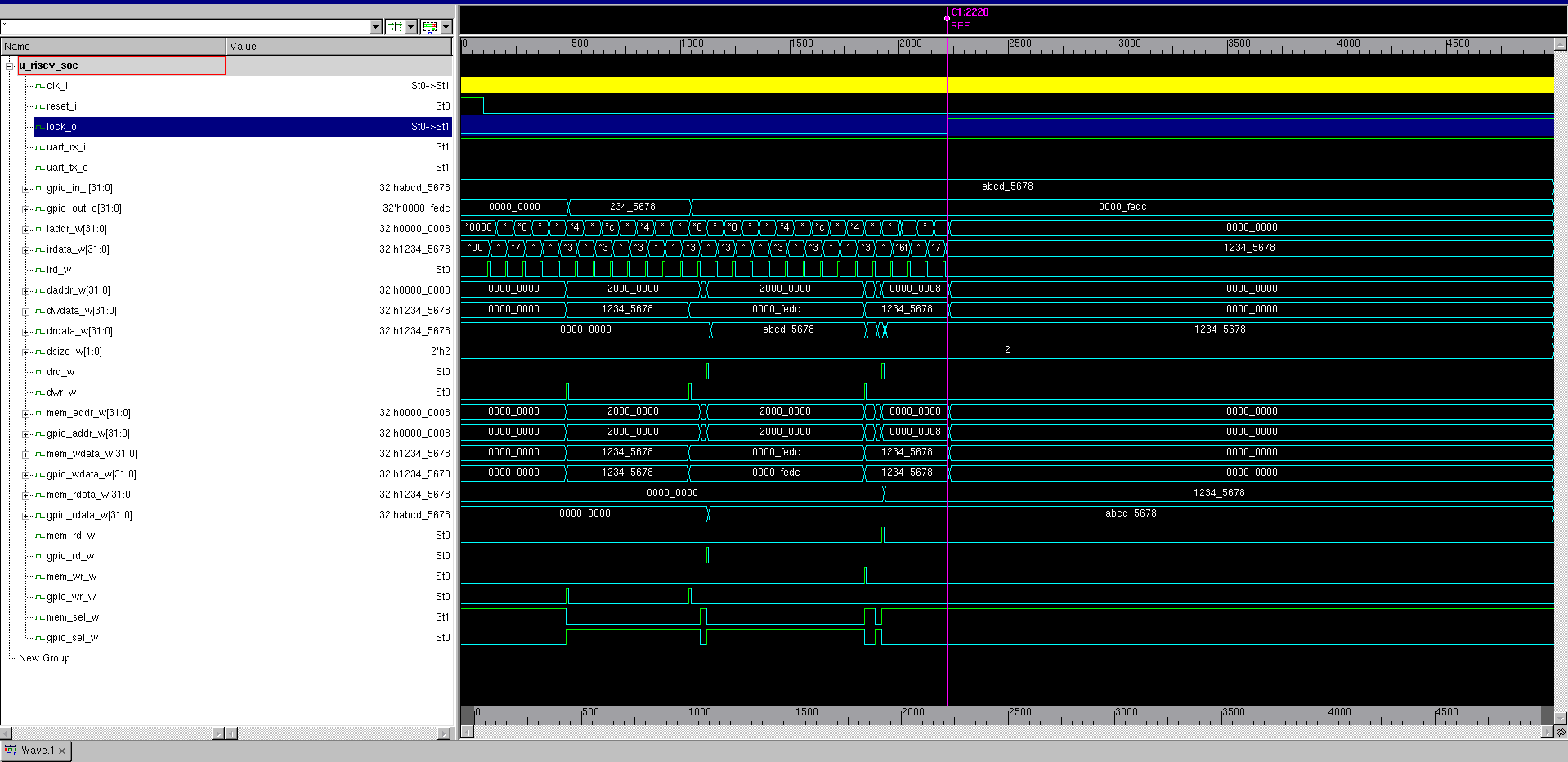Click in the signal filter input field
1568x762 pixels.
185,27
